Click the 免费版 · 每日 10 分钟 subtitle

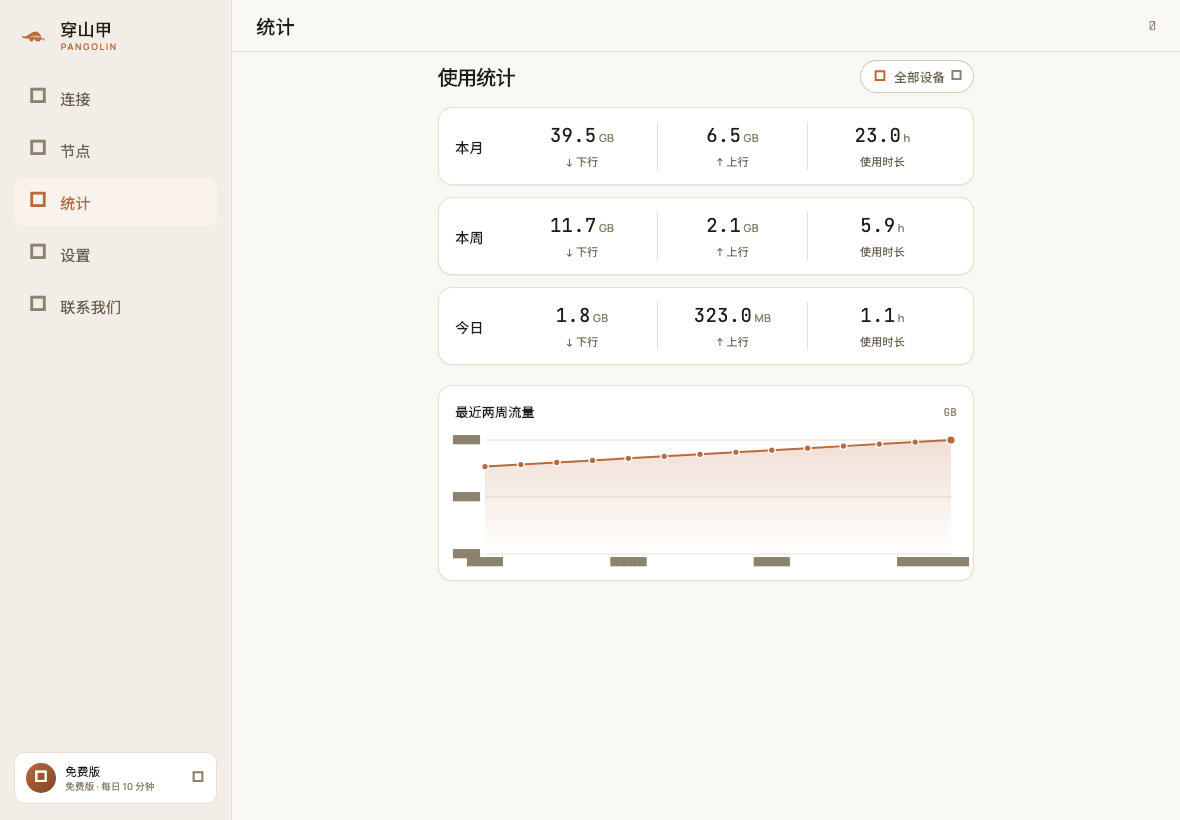pos(109,786)
